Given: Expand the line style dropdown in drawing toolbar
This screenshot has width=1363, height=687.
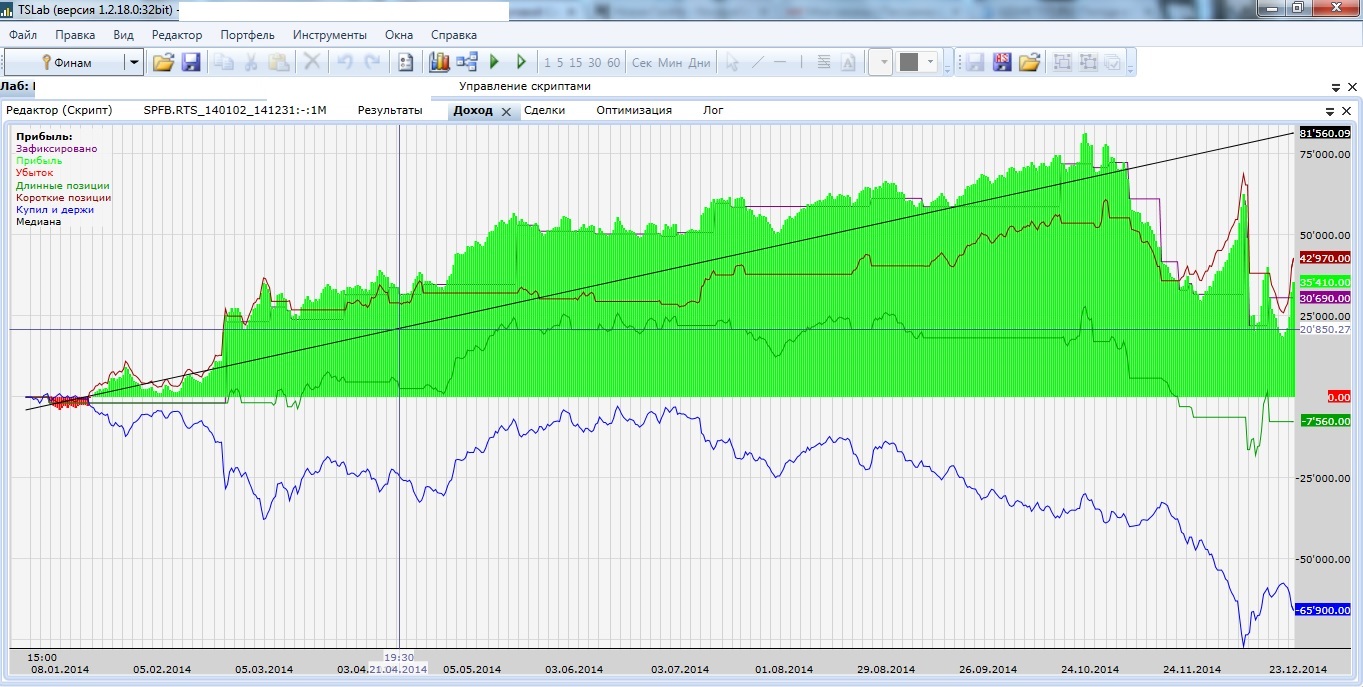Looking at the screenshot, I should coord(885,62).
